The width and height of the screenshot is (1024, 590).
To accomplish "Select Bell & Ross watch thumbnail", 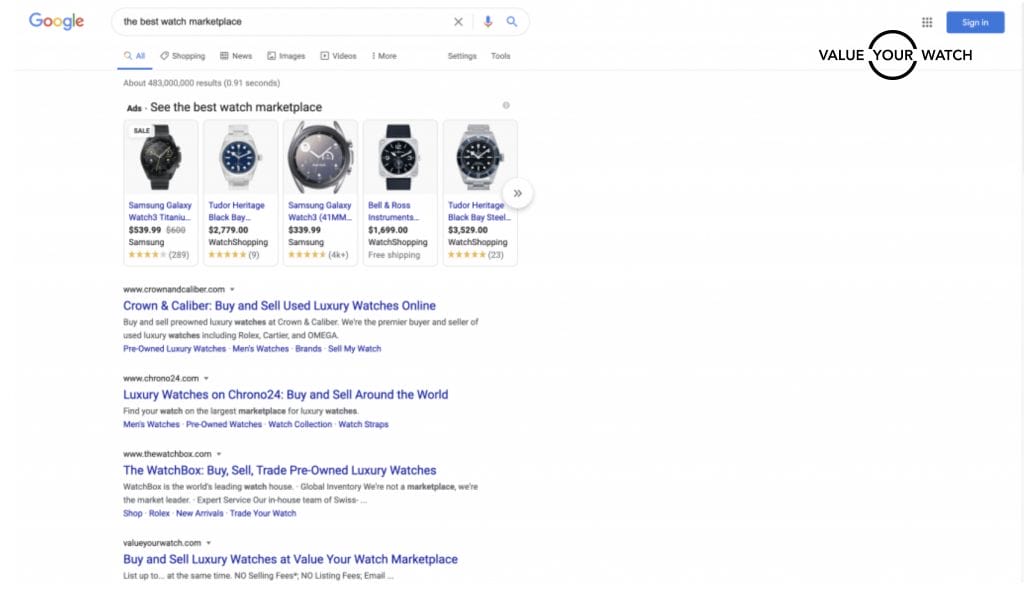I will pos(400,158).
